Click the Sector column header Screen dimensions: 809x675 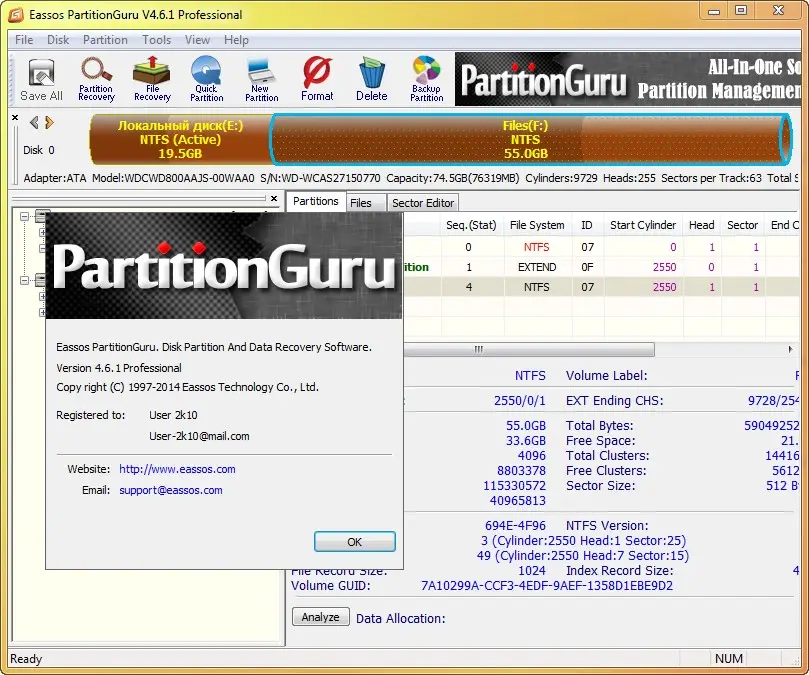[742, 225]
